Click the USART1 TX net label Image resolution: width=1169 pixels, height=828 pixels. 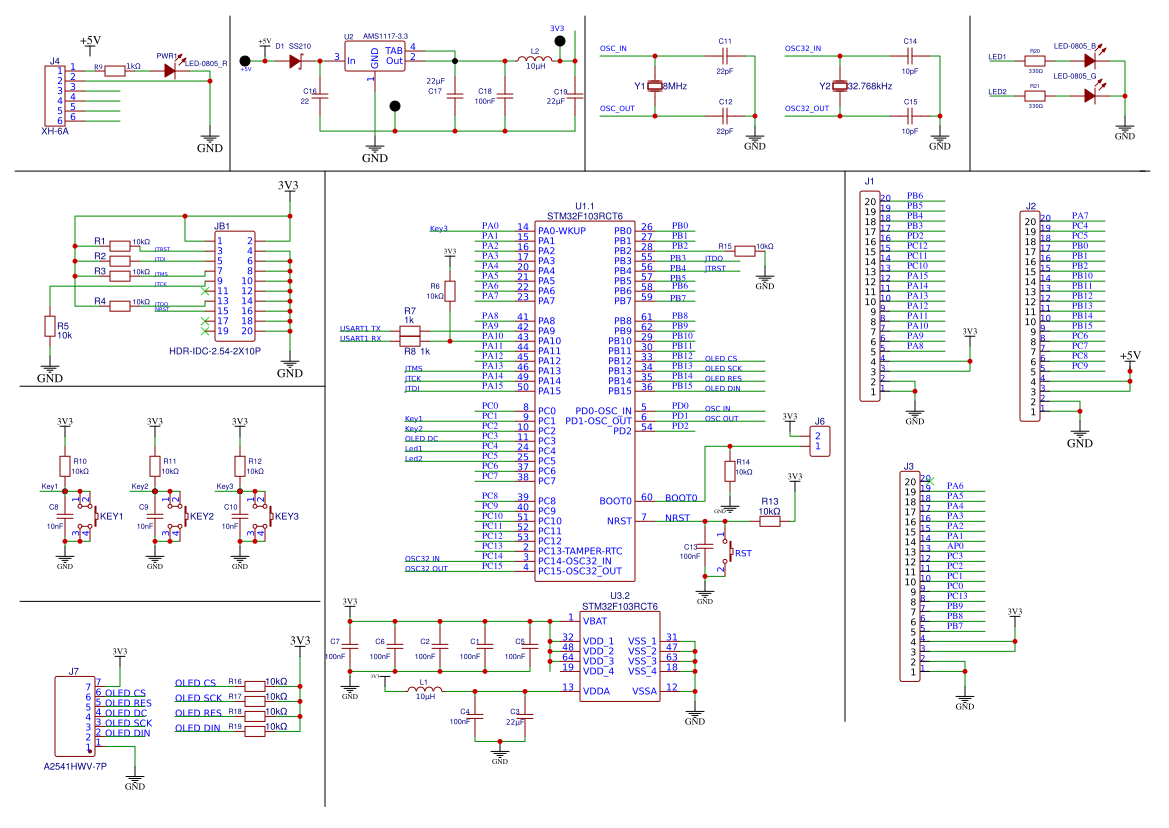click(x=360, y=329)
